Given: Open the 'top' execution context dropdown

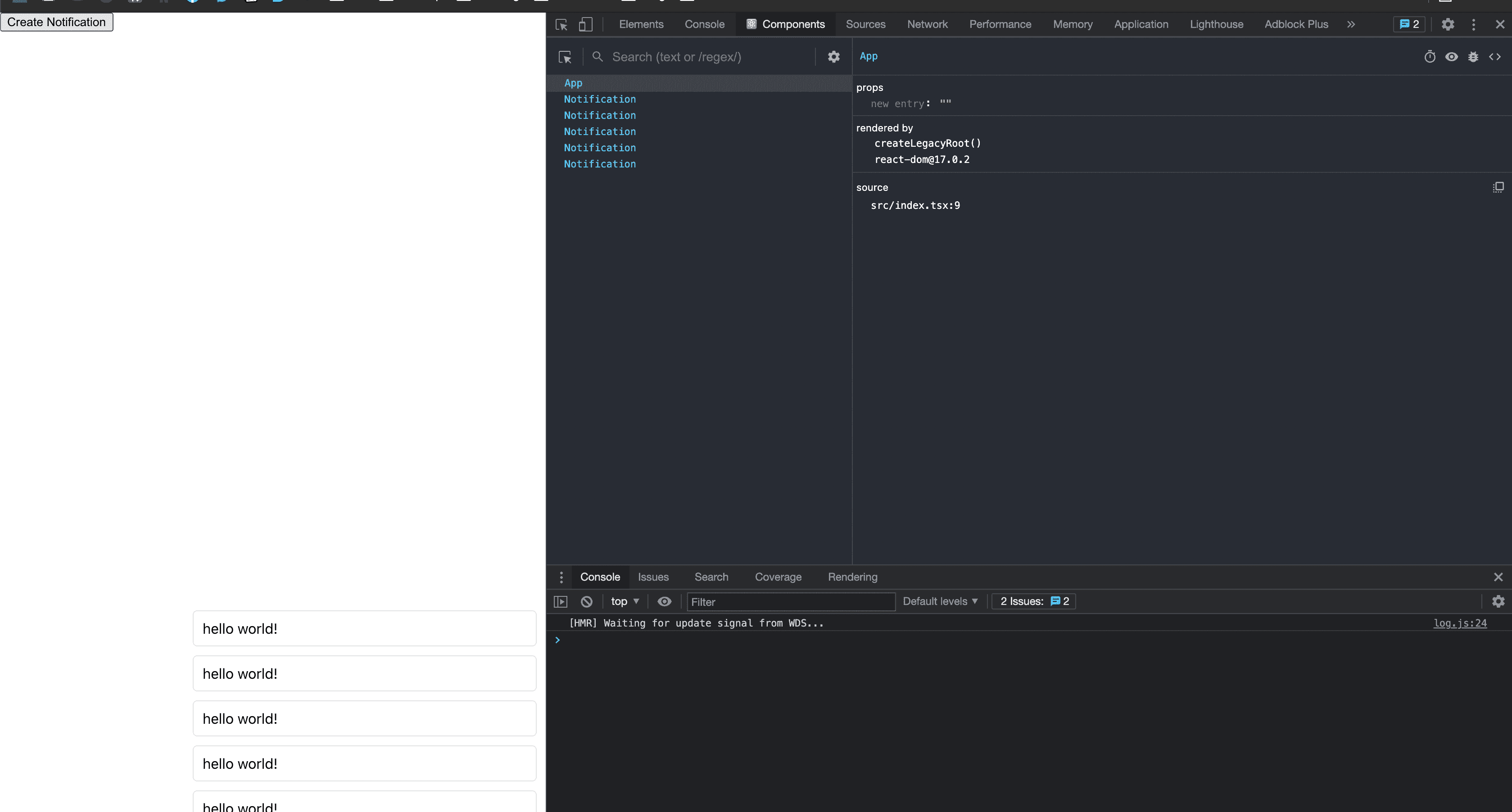Looking at the screenshot, I should 624,601.
